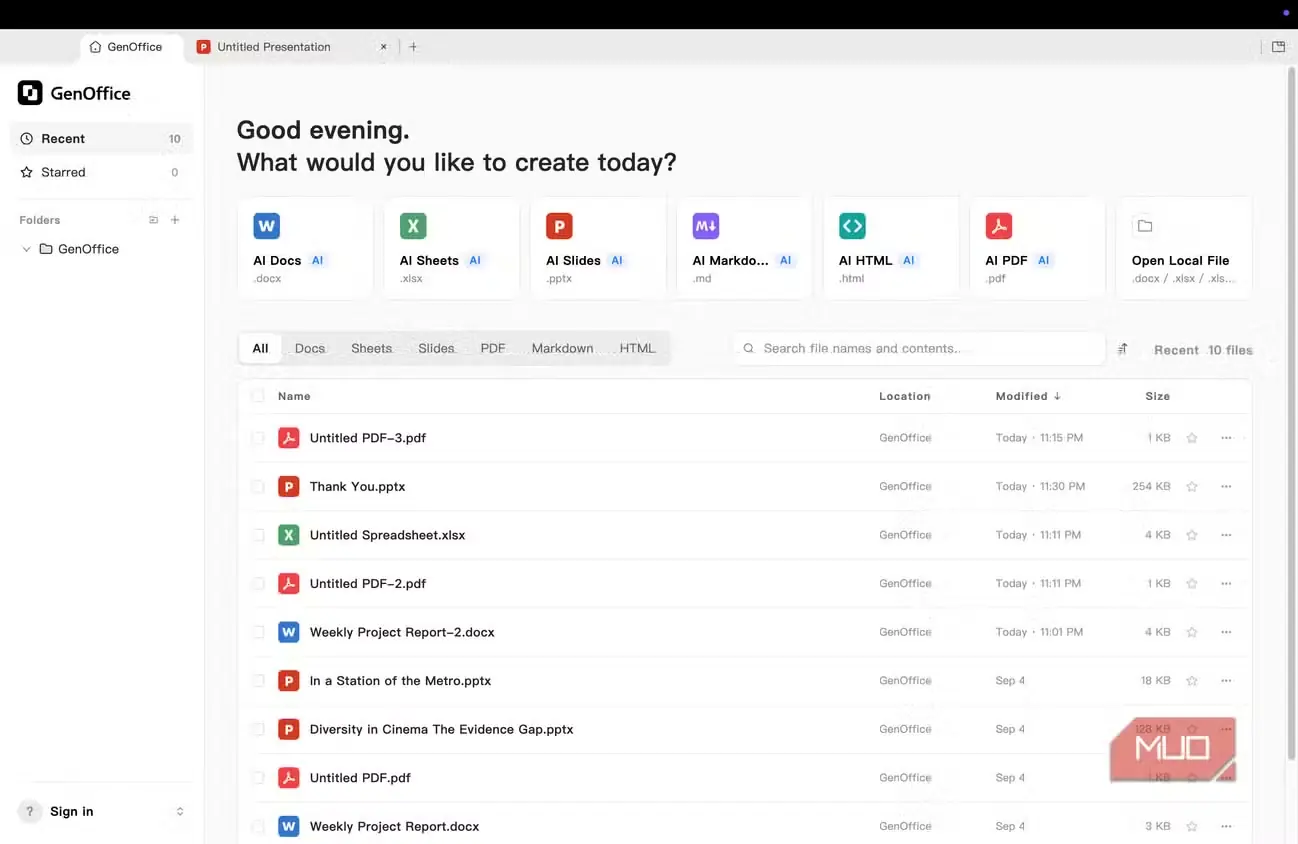1298x844 pixels.
Task: Sort by the Modified column header
Action: (1028, 396)
